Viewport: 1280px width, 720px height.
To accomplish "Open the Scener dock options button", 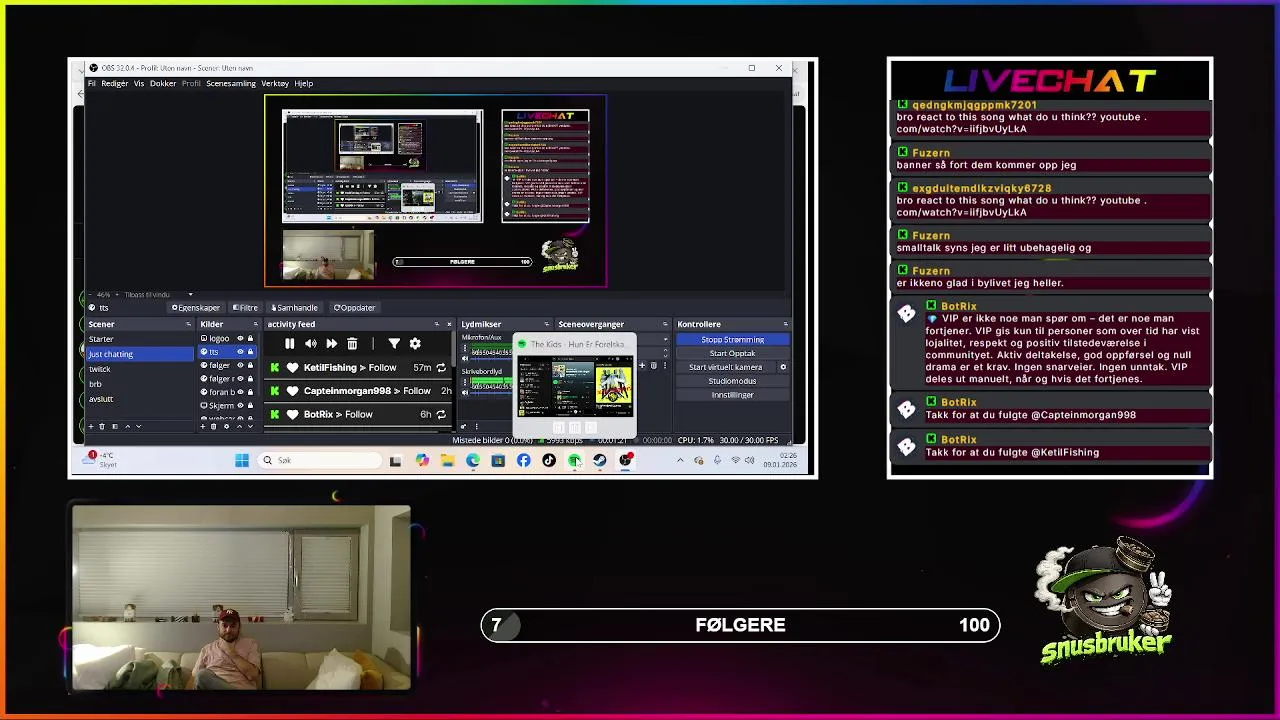I will click(188, 324).
